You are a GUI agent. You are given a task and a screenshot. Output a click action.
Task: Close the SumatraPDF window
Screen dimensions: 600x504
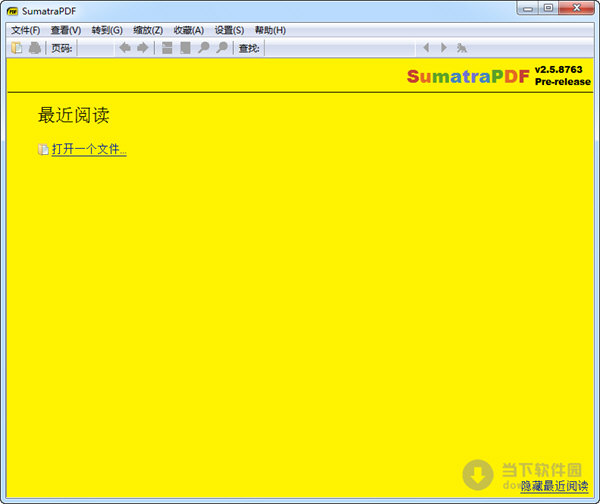(x=576, y=8)
